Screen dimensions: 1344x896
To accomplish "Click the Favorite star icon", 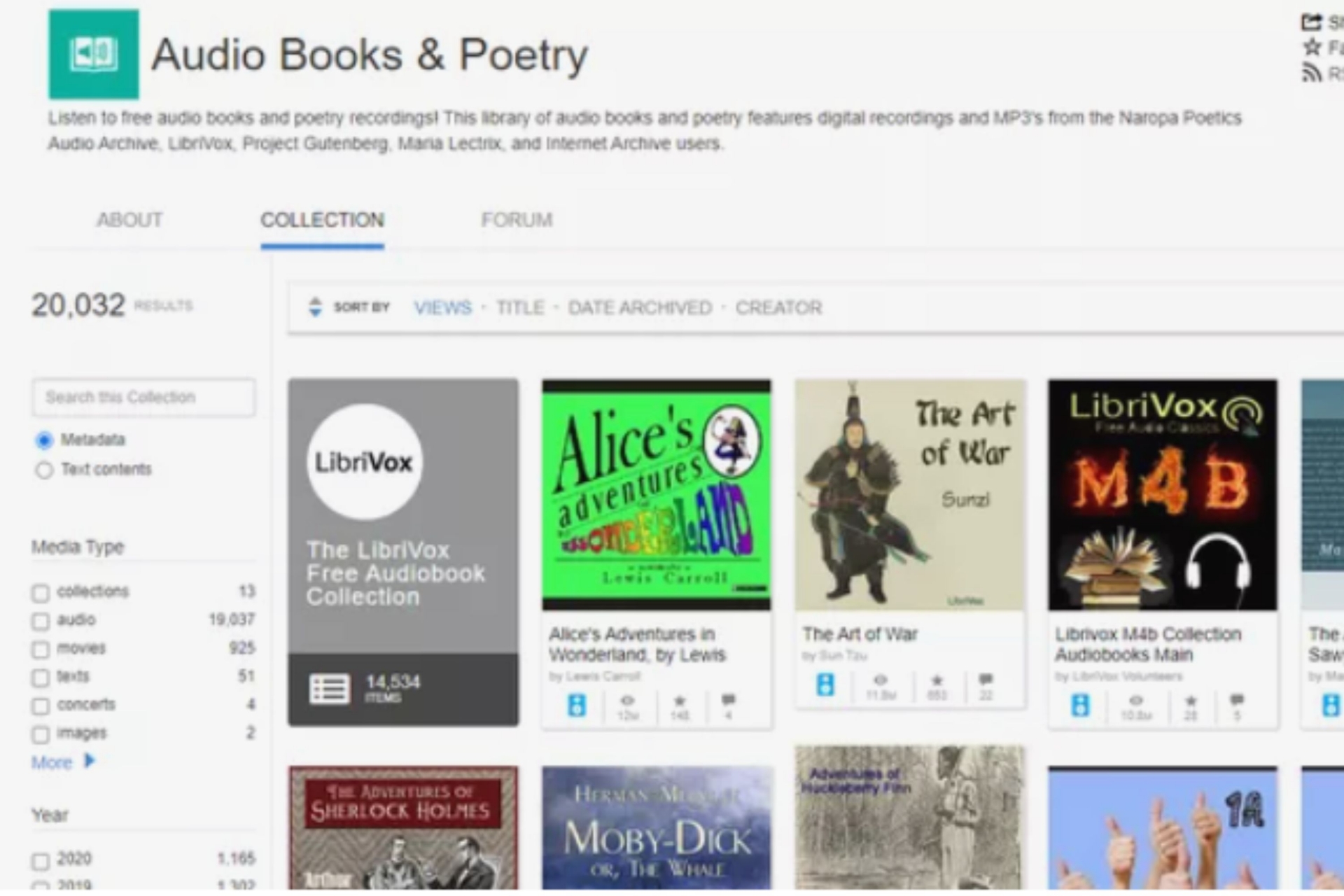I will [1311, 48].
